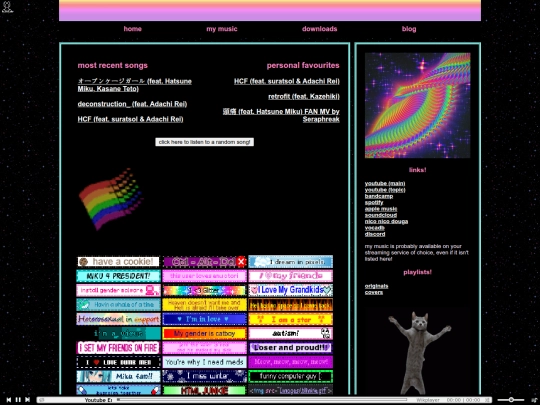Open the nico nico douga link

coord(386,221)
